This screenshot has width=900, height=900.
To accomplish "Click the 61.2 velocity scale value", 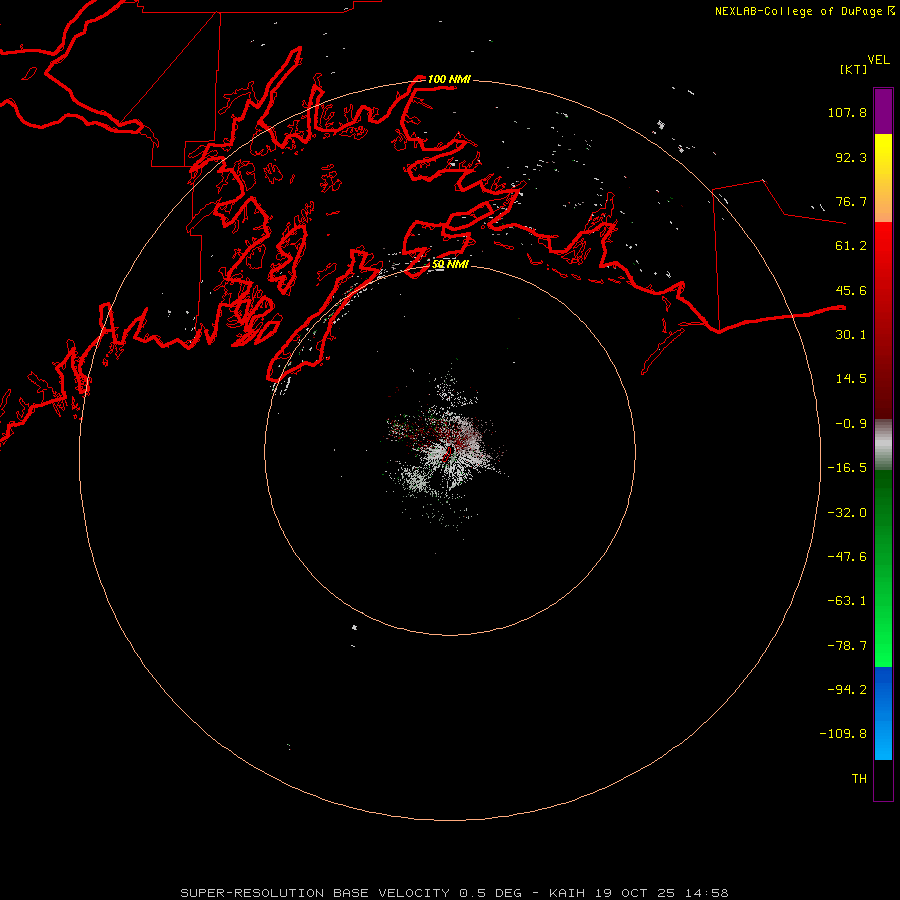I will [x=851, y=246].
